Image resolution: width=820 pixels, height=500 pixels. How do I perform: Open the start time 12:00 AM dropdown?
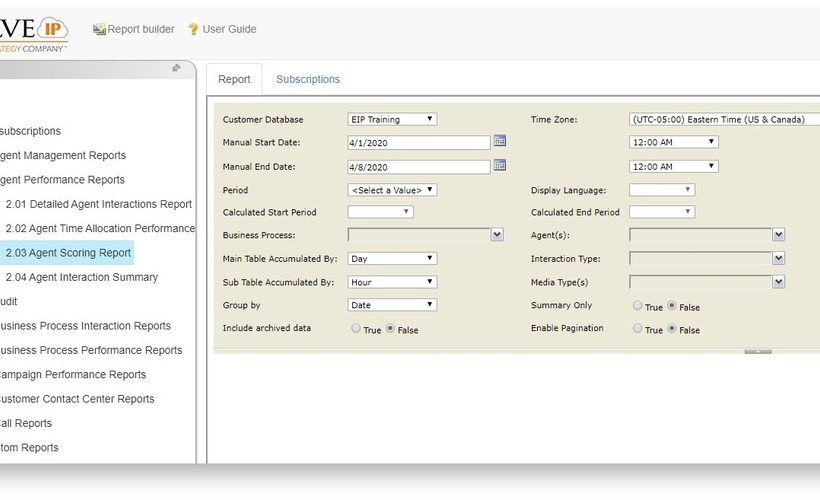674,142
